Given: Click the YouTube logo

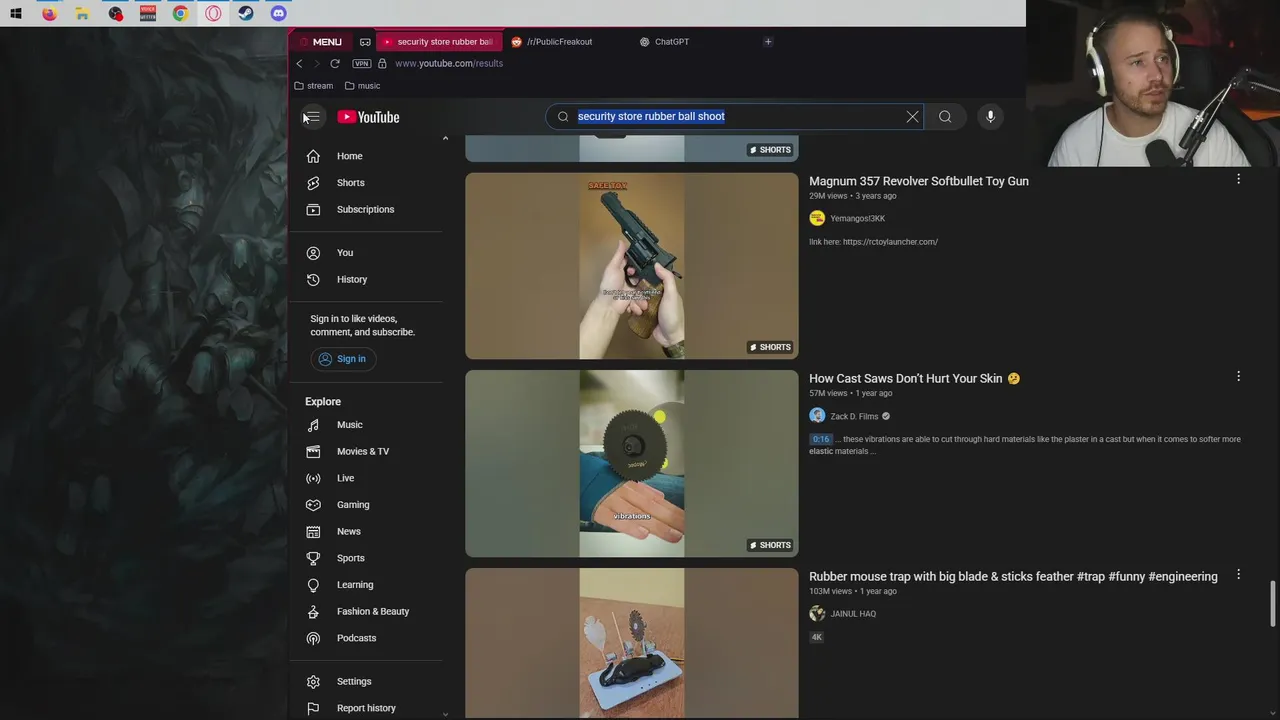Looking at the screenshot, I should [368, 117].
